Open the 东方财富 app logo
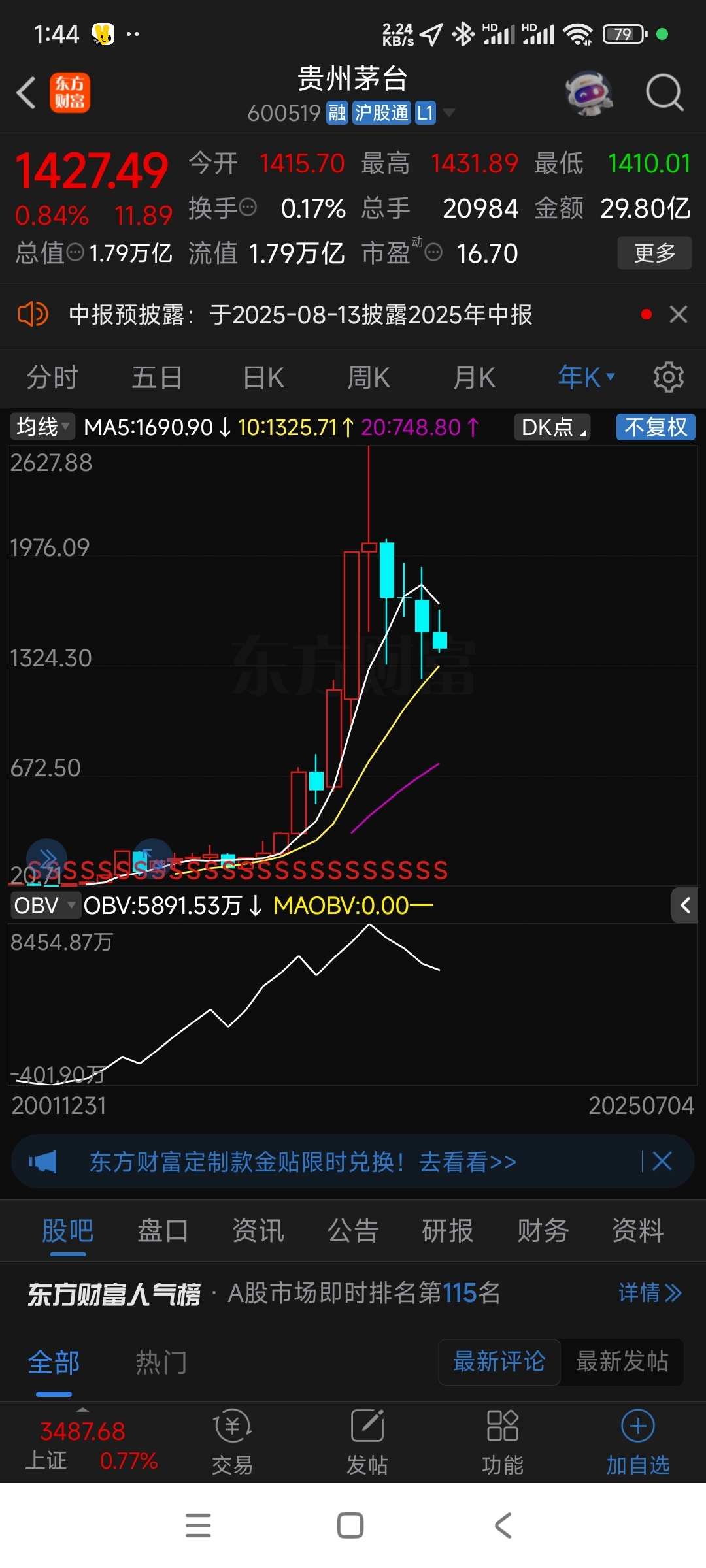The width and height of the screenshot is (706, 1568). pyautogui.click(x=70, y=93)
